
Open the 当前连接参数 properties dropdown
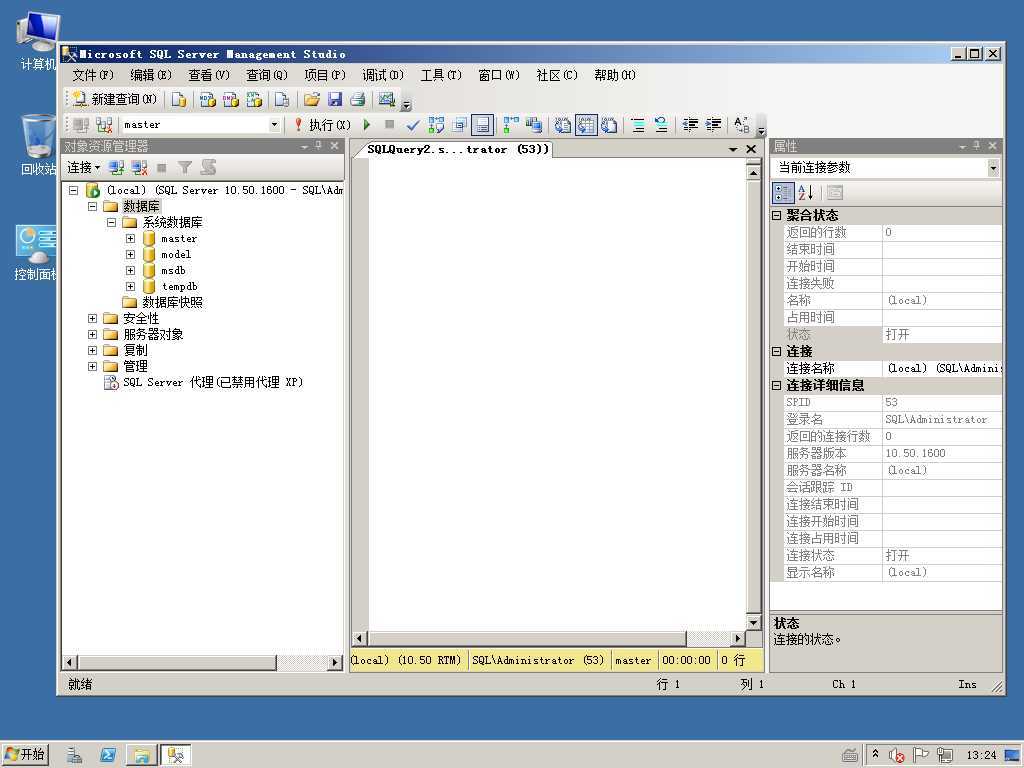click(993, 168)
